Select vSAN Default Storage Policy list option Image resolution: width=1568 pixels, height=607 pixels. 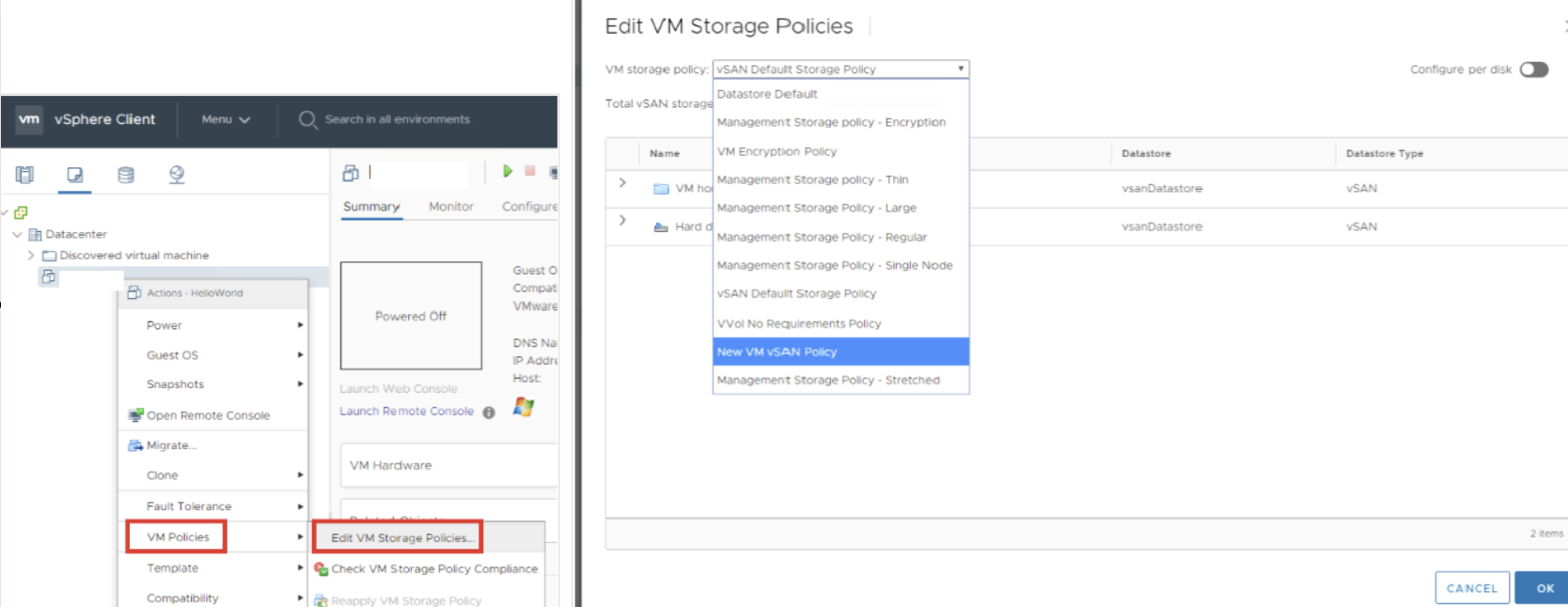tap(840, 293)
